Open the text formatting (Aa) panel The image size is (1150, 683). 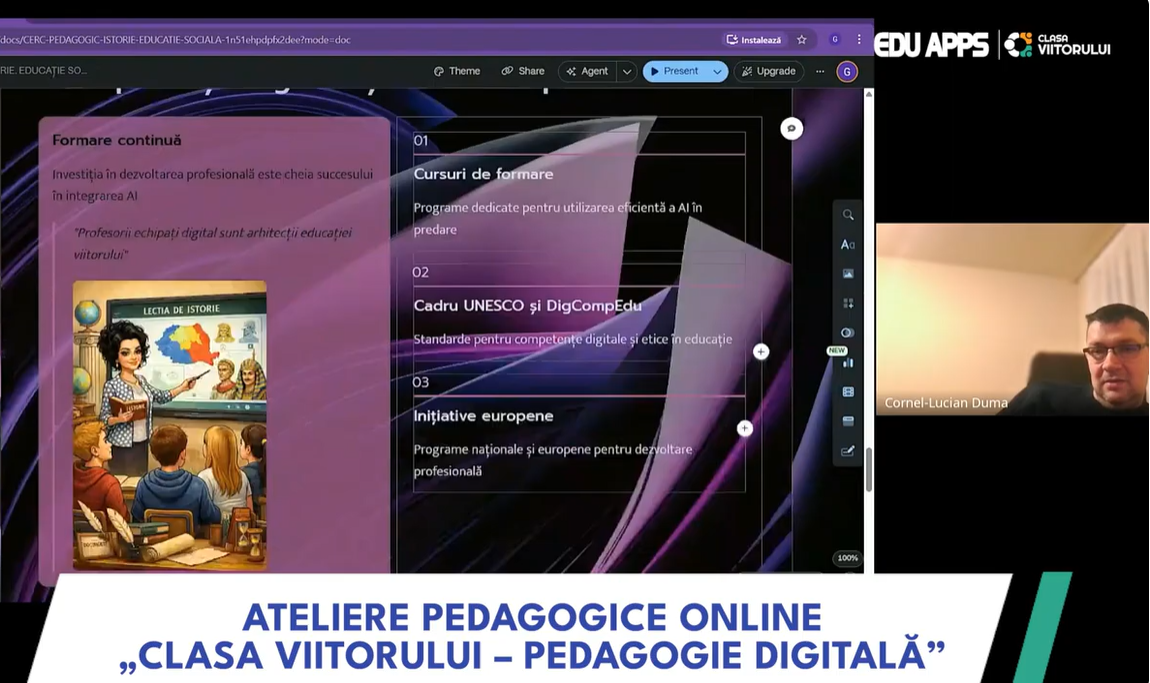pos(848,244)
